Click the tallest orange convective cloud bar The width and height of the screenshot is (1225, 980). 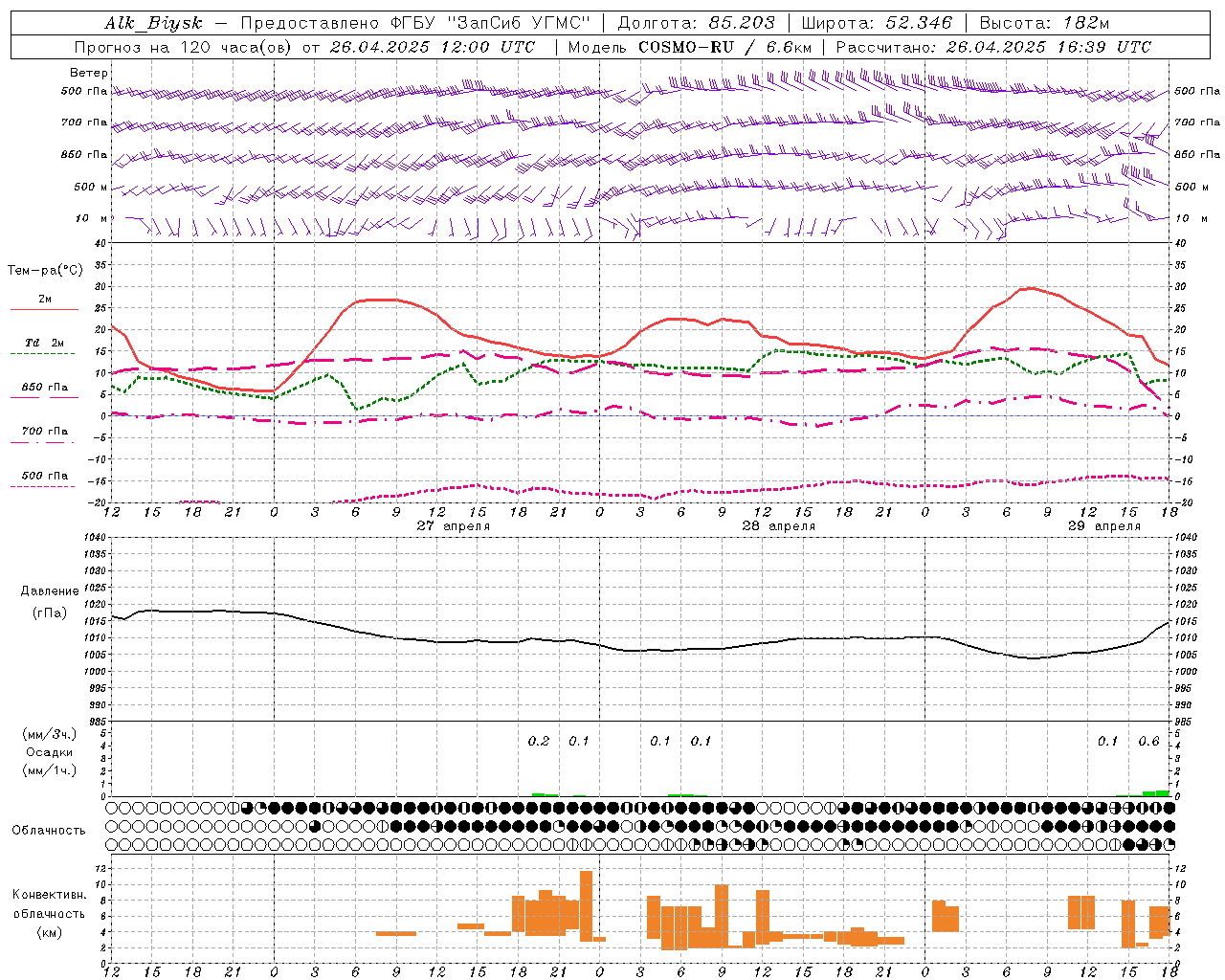586,905
